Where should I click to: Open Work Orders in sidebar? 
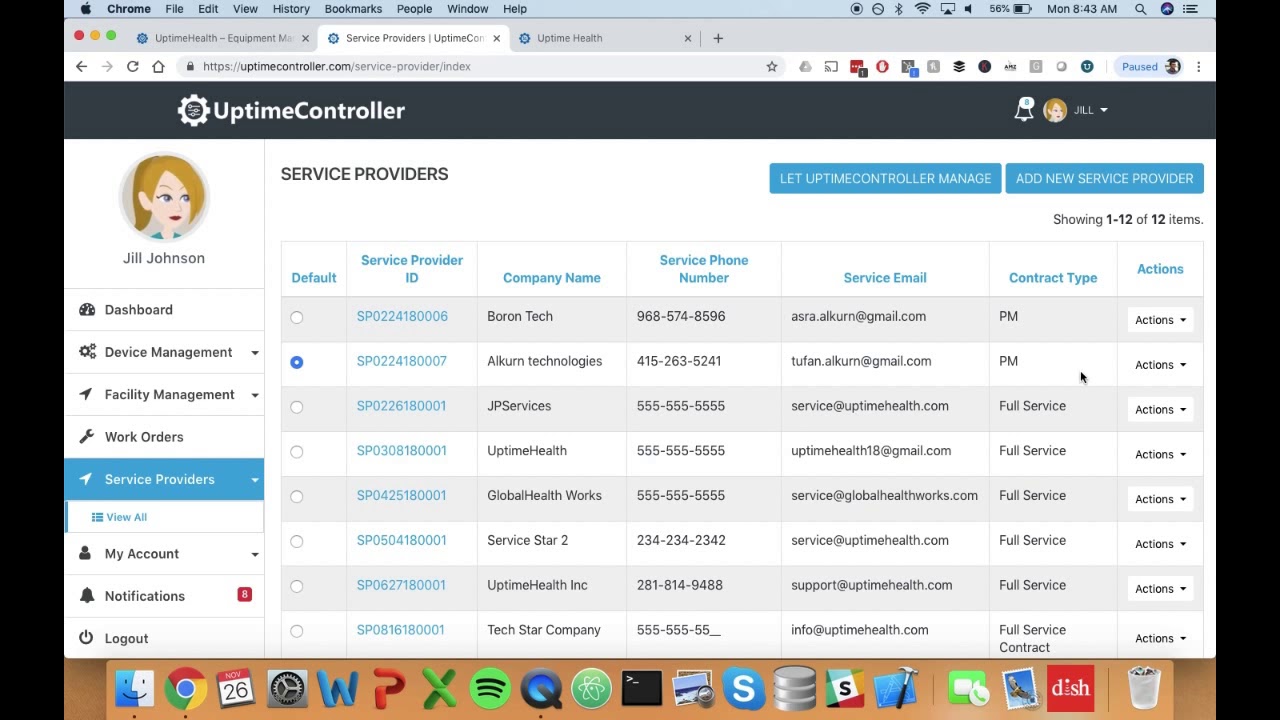point(164,437)
